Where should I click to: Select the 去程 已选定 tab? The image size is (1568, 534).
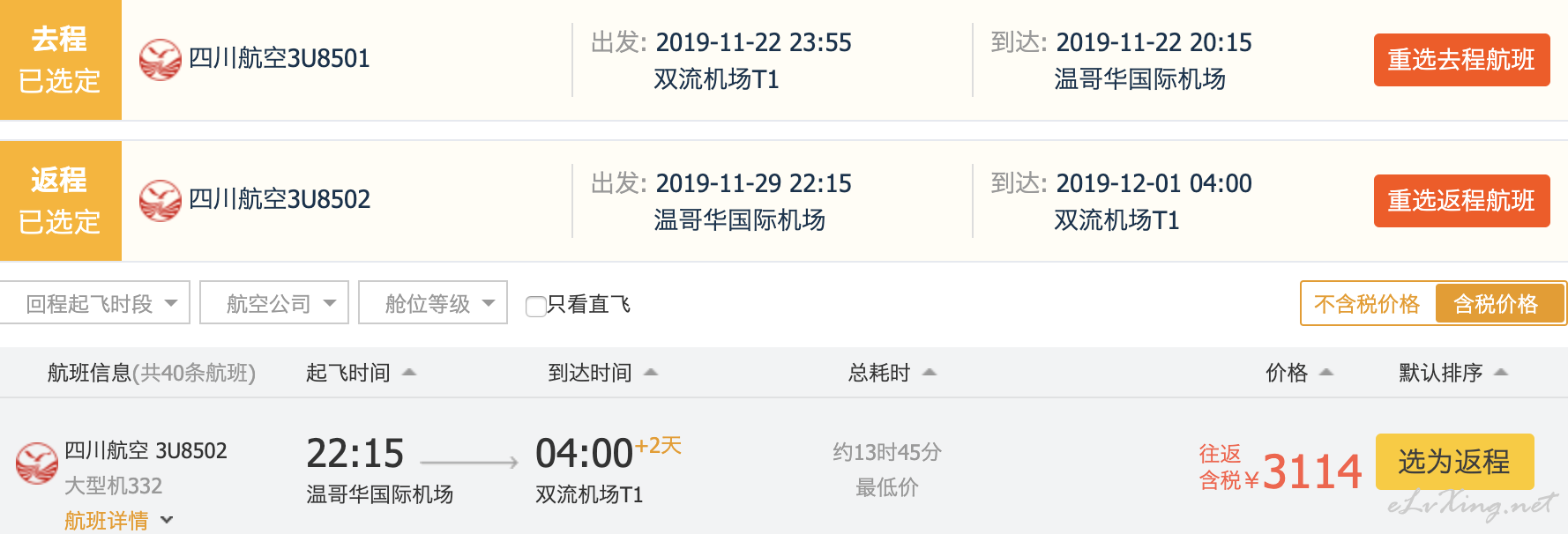tap(60, 60)
